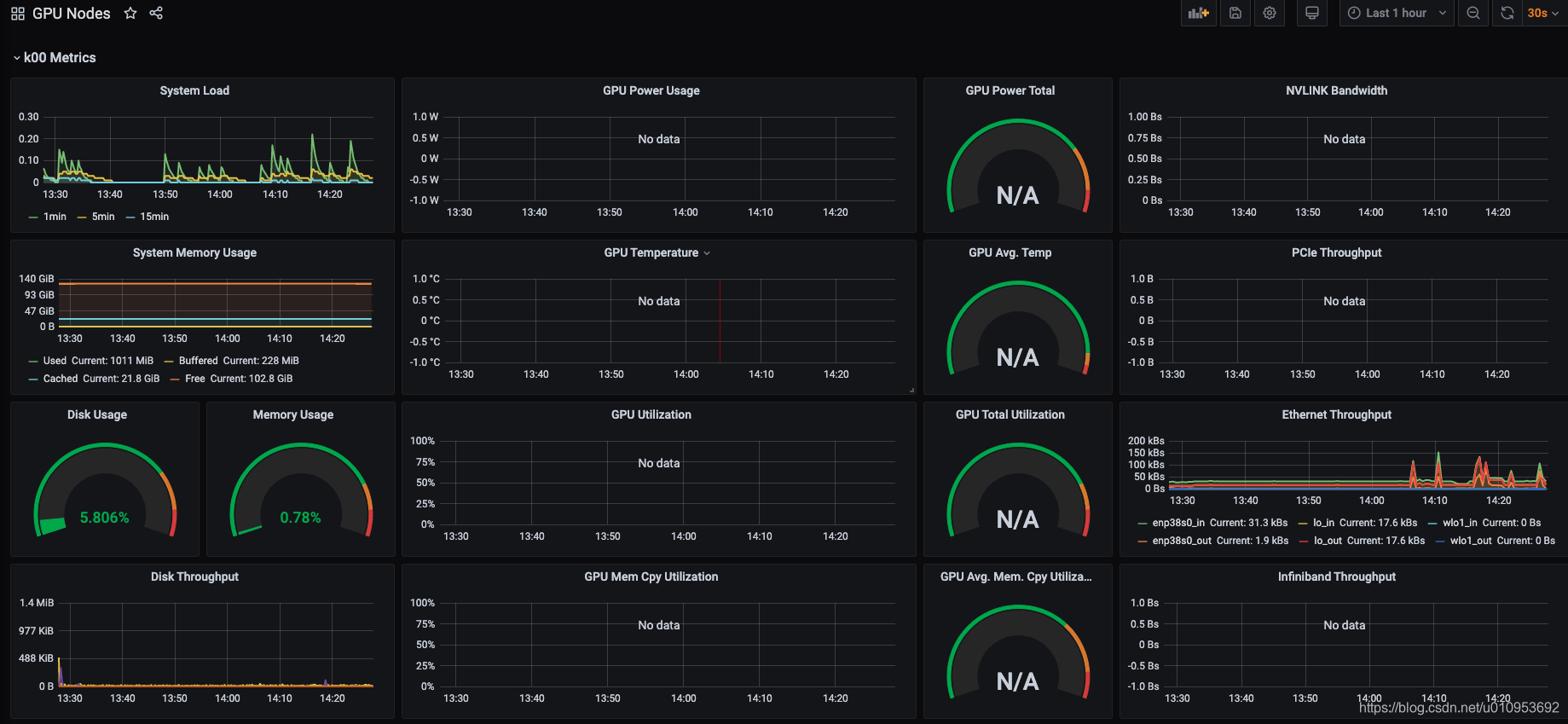Open the GPU Power Usage panel title menu
This screenshot has height=724, width=1568.
651,90
